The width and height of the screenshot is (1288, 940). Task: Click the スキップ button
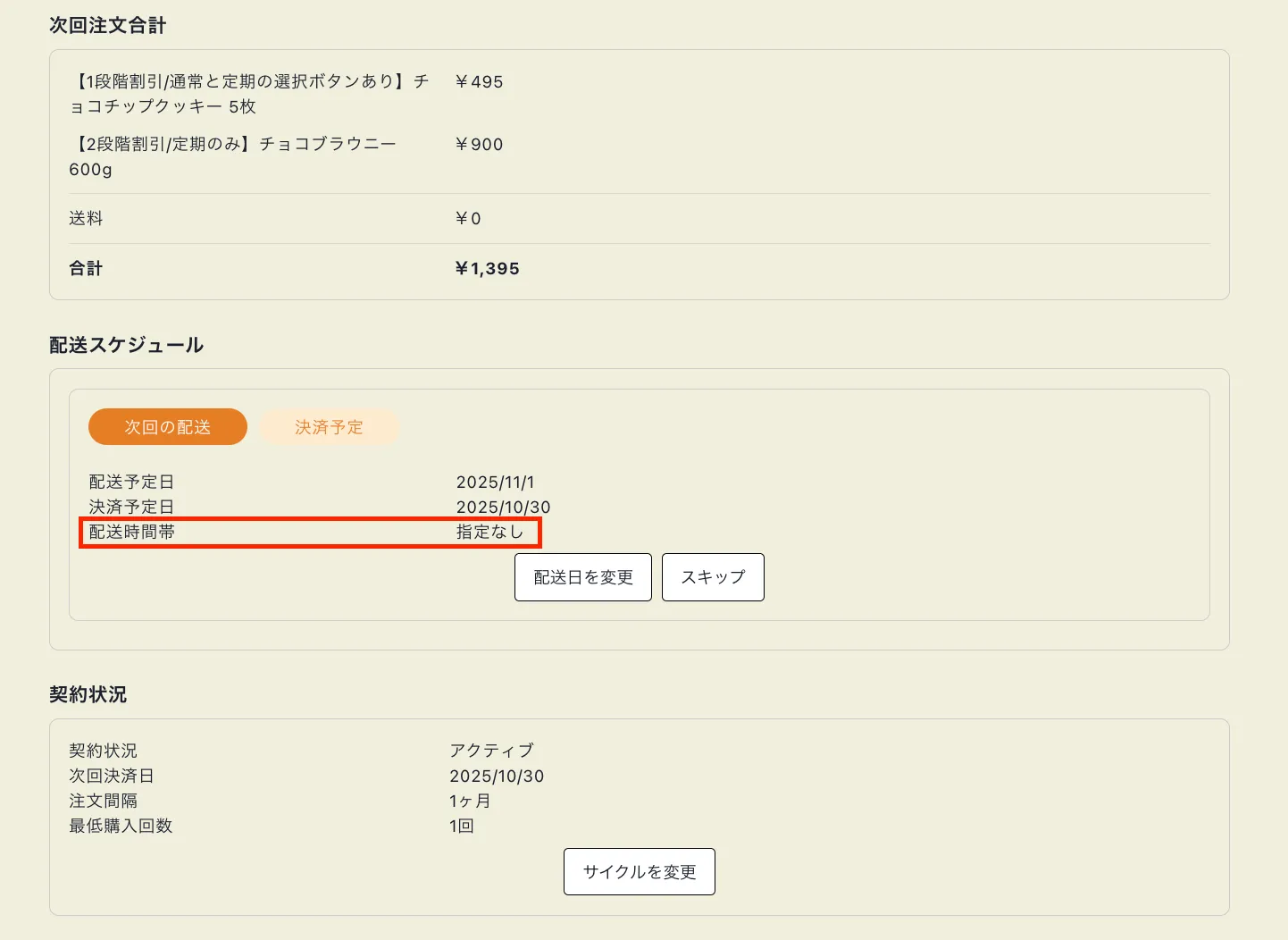(x=713, y=577)
